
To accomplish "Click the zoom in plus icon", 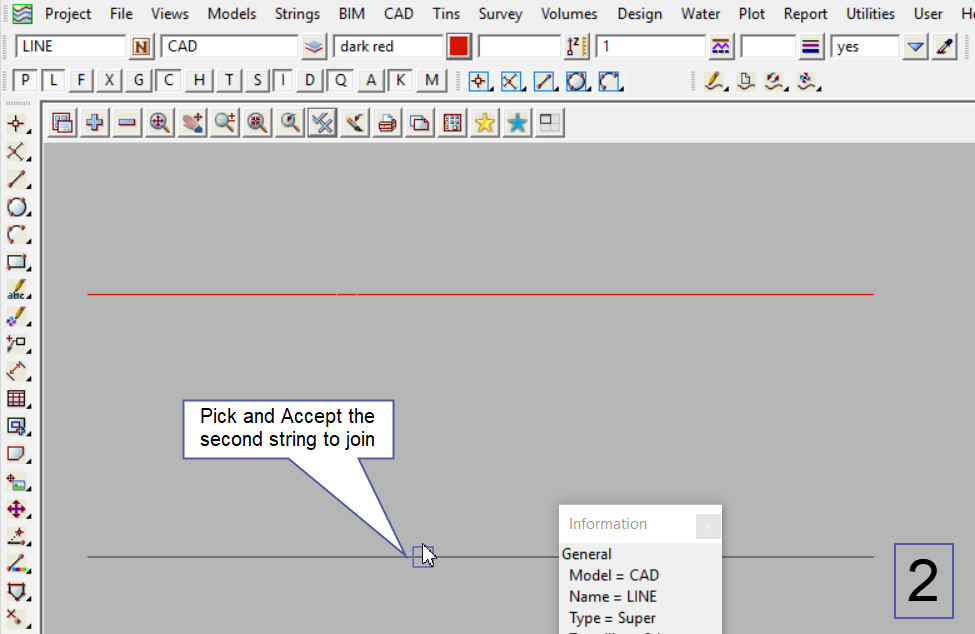I will tap(95, 123).
